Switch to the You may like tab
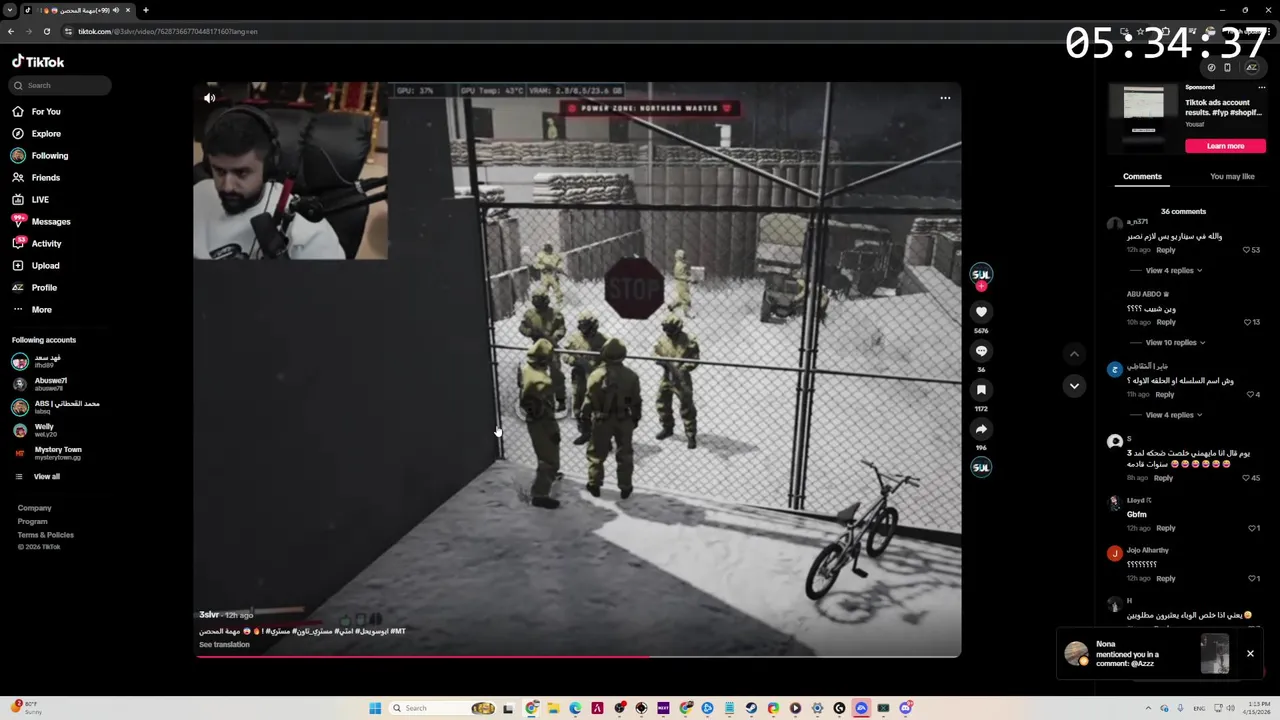Viewport: 1280px width, 720px height. [1232, 176]
